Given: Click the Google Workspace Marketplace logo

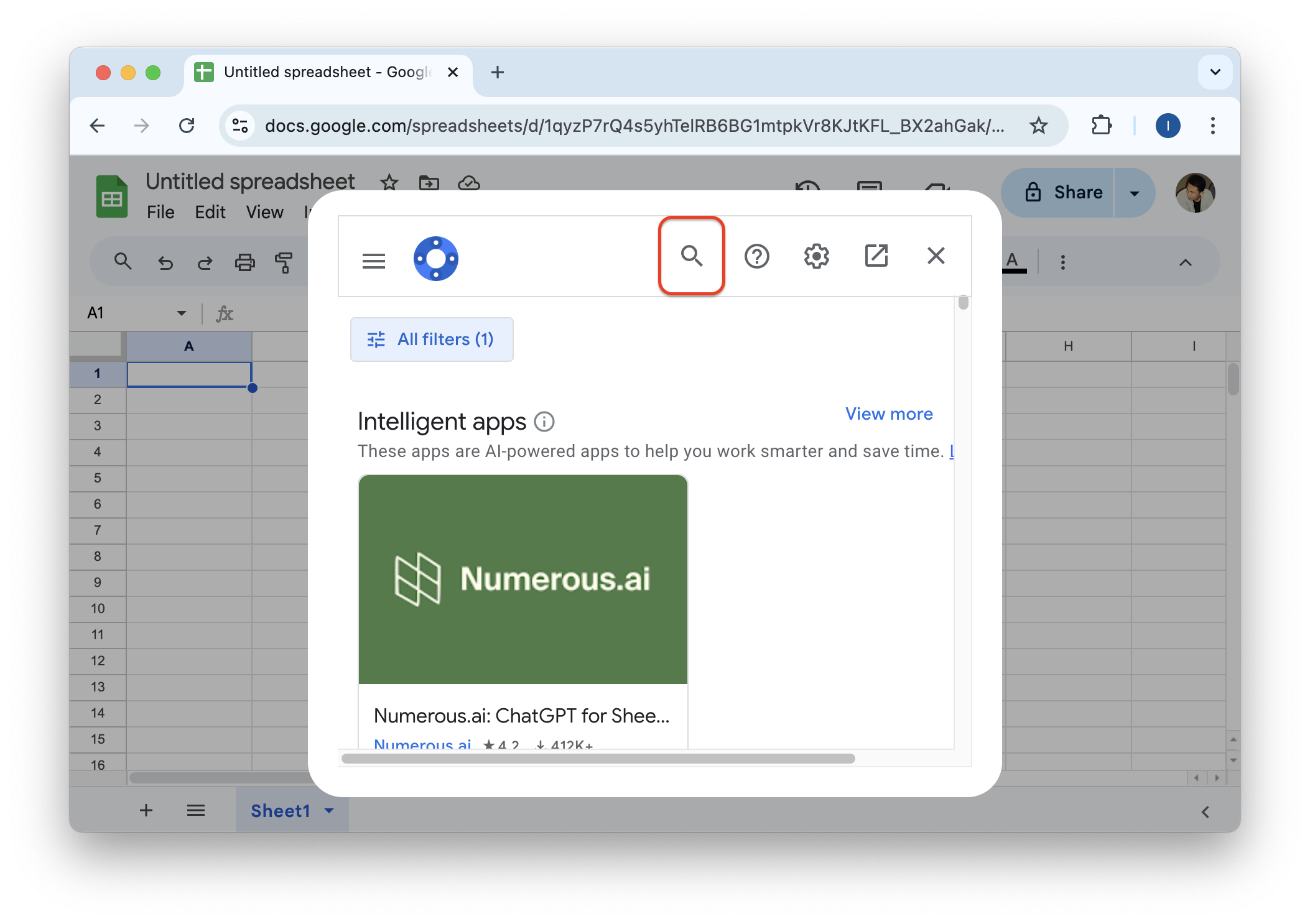Looking at the screenshot, I should 435,259.
